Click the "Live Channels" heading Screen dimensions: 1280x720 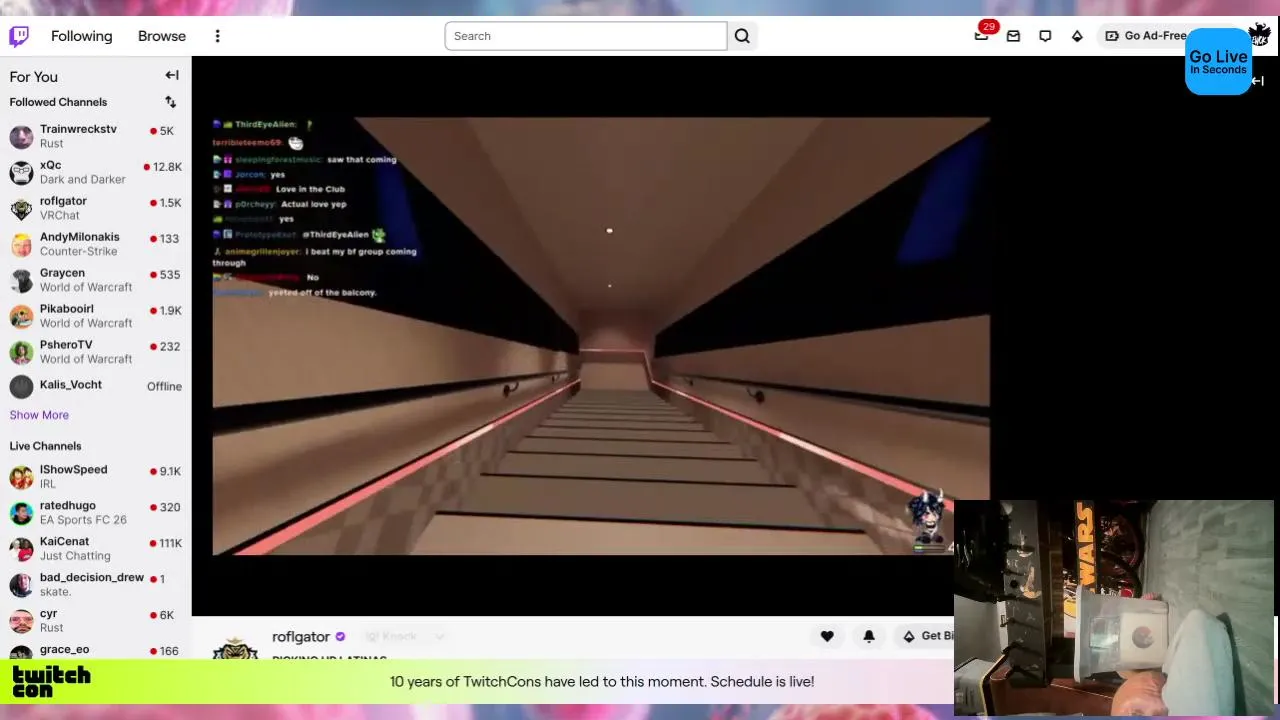45,446
